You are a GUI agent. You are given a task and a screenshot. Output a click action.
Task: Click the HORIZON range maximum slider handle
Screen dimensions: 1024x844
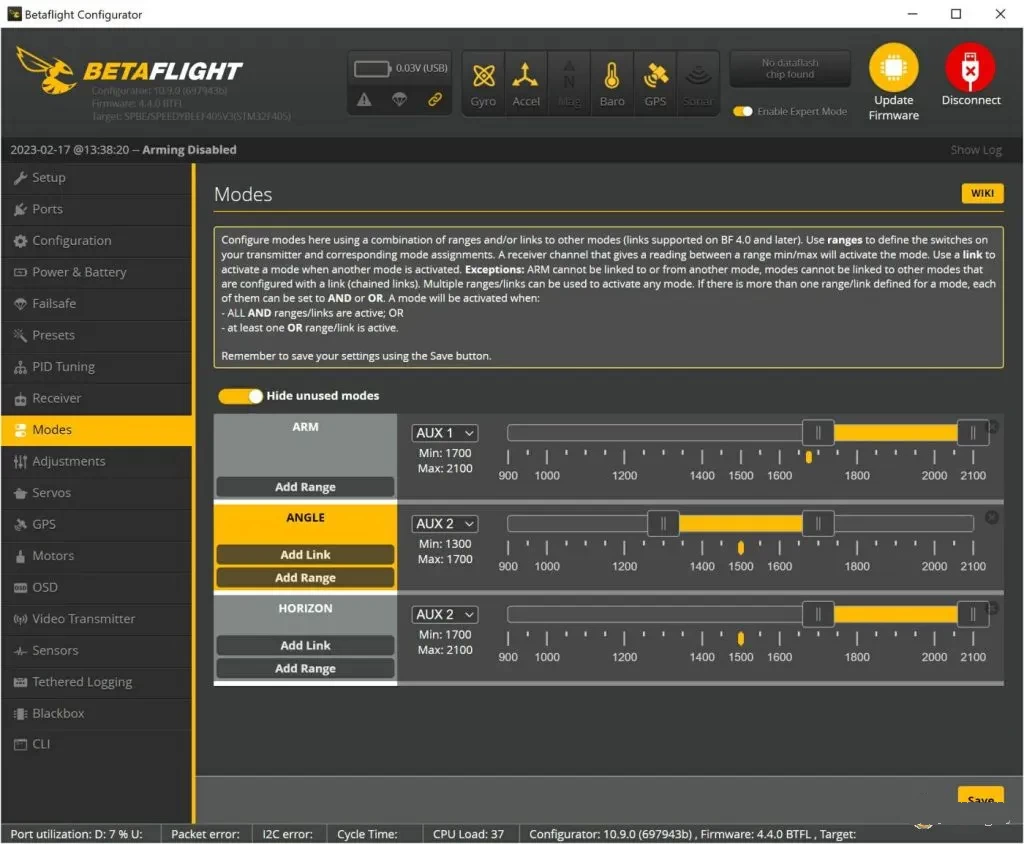[972, 614]
